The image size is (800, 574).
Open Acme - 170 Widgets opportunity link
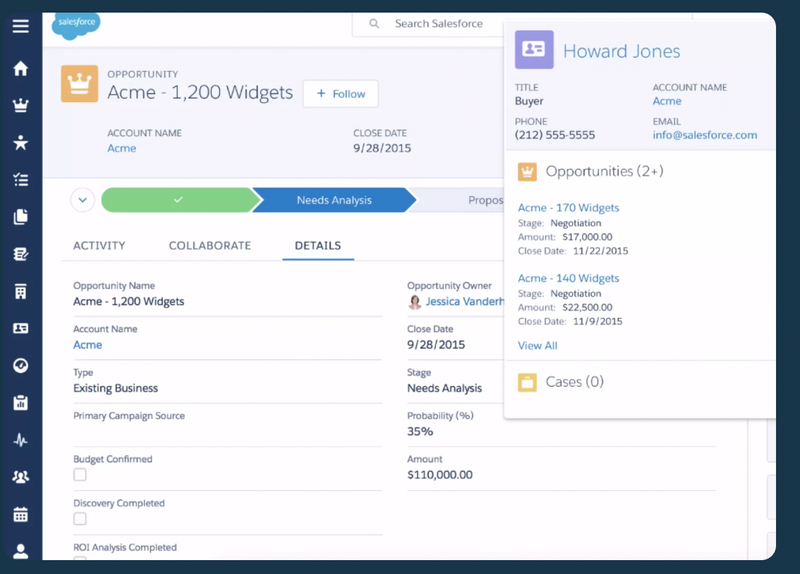(x=568, y=208)
